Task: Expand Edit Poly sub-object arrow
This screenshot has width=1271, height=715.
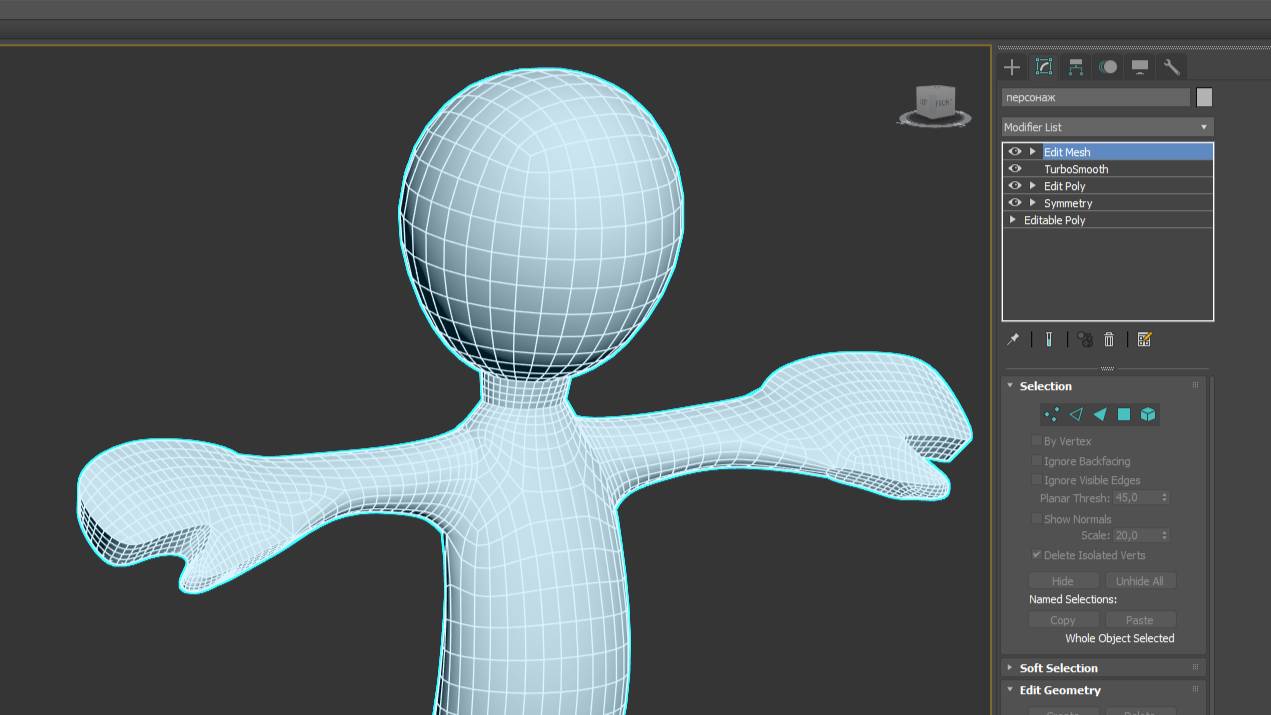Action: pos(1033,185)
